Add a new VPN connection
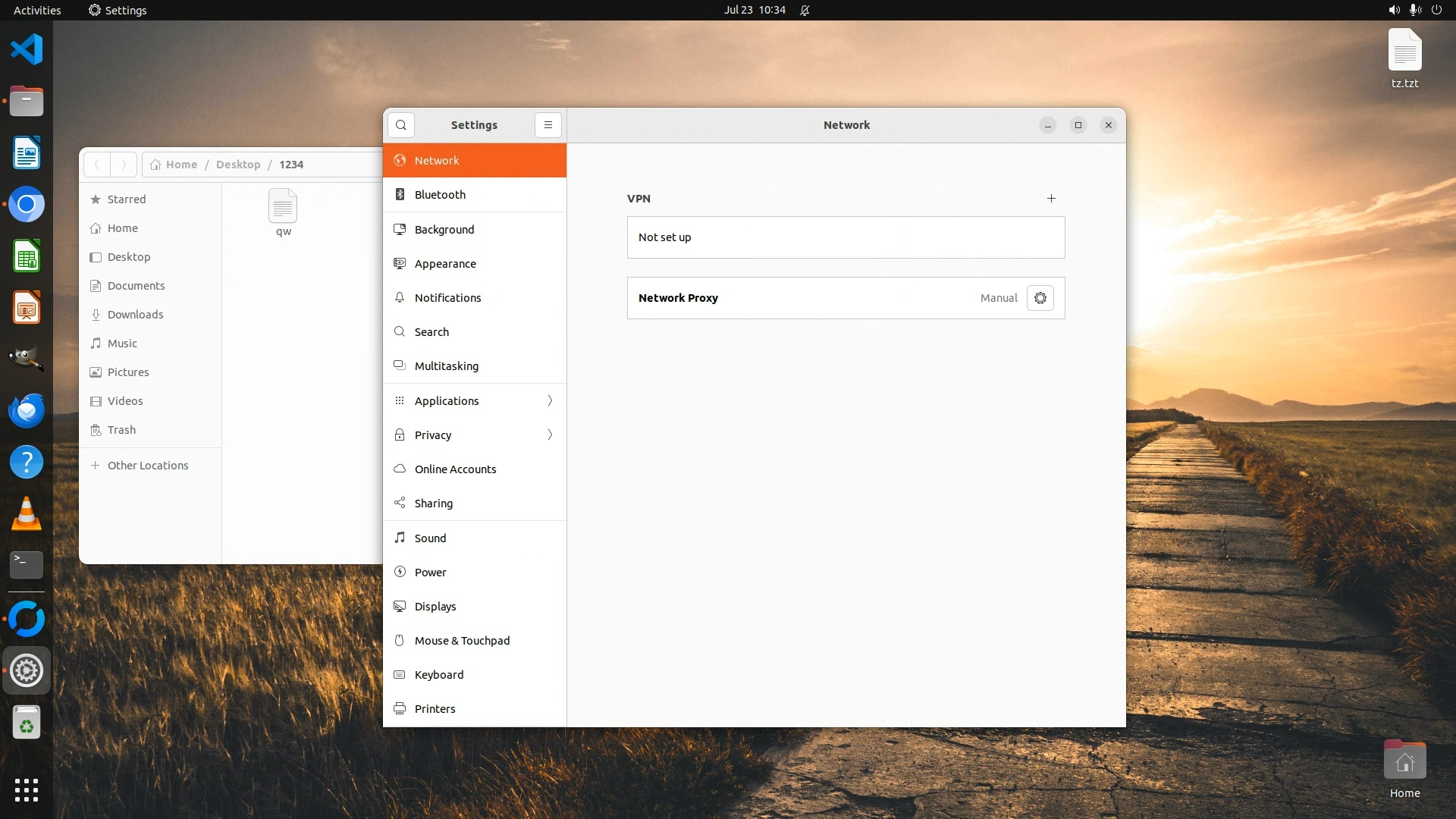 pyautogui.click(x=1051, y=199)
